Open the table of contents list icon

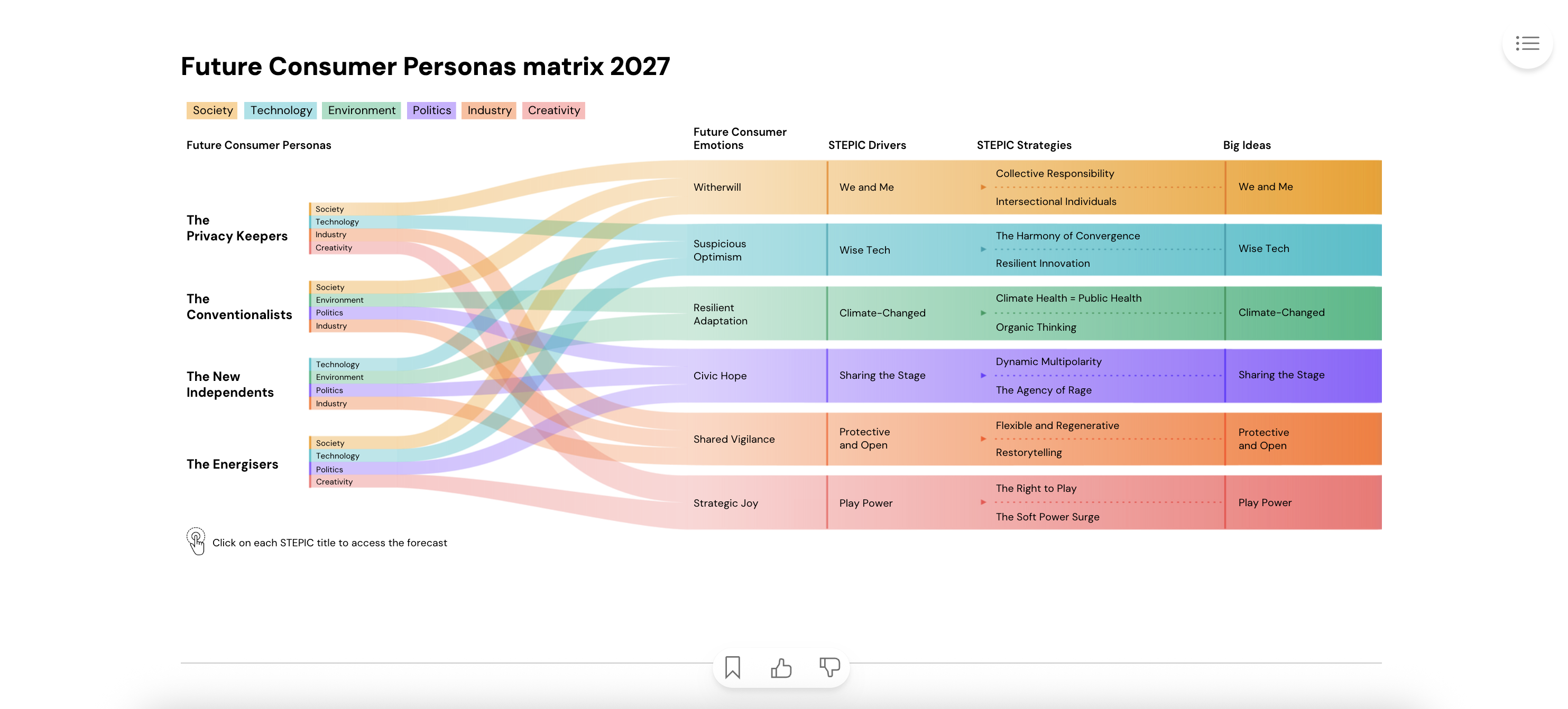(1527, 43)
